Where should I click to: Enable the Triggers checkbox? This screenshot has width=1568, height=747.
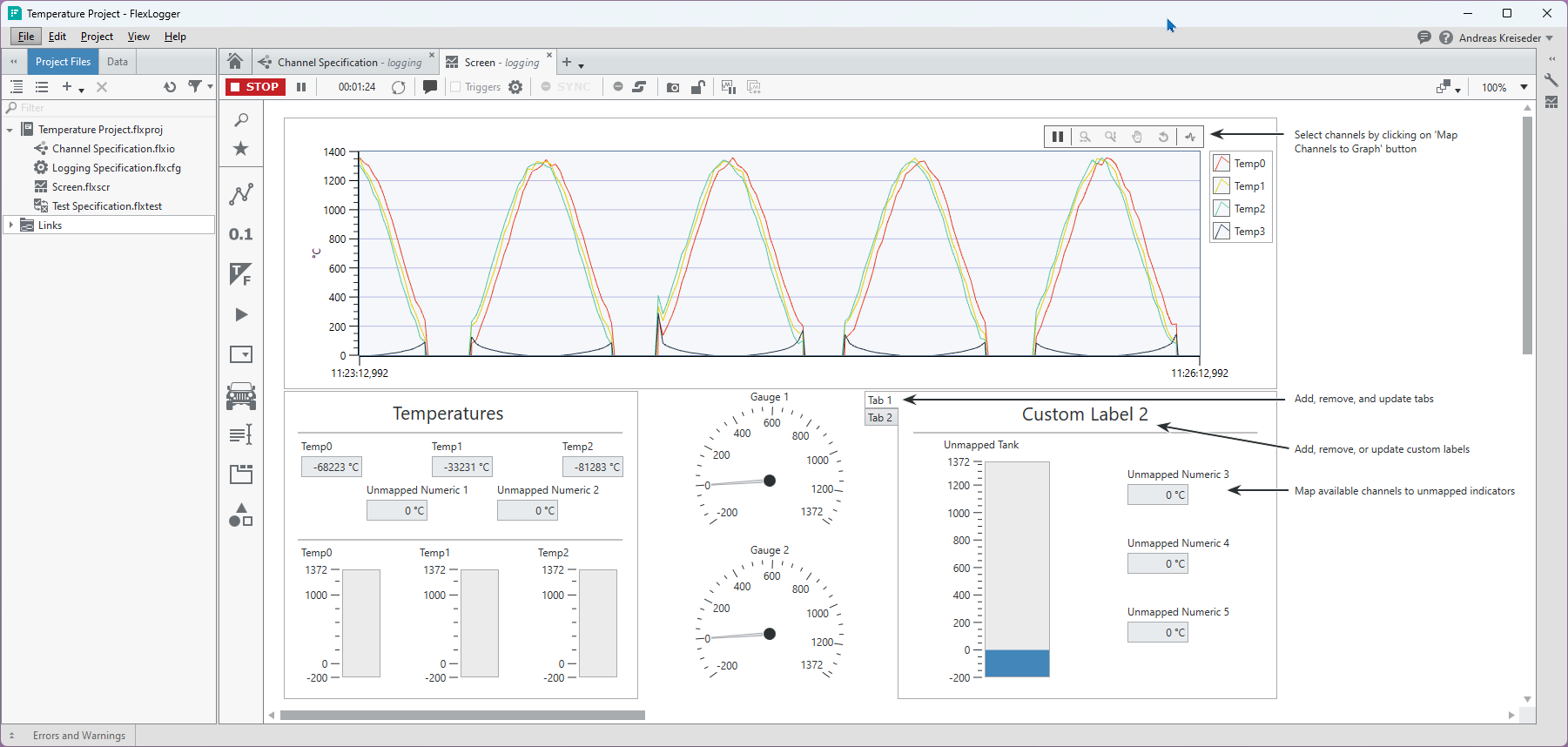(455, 87)
